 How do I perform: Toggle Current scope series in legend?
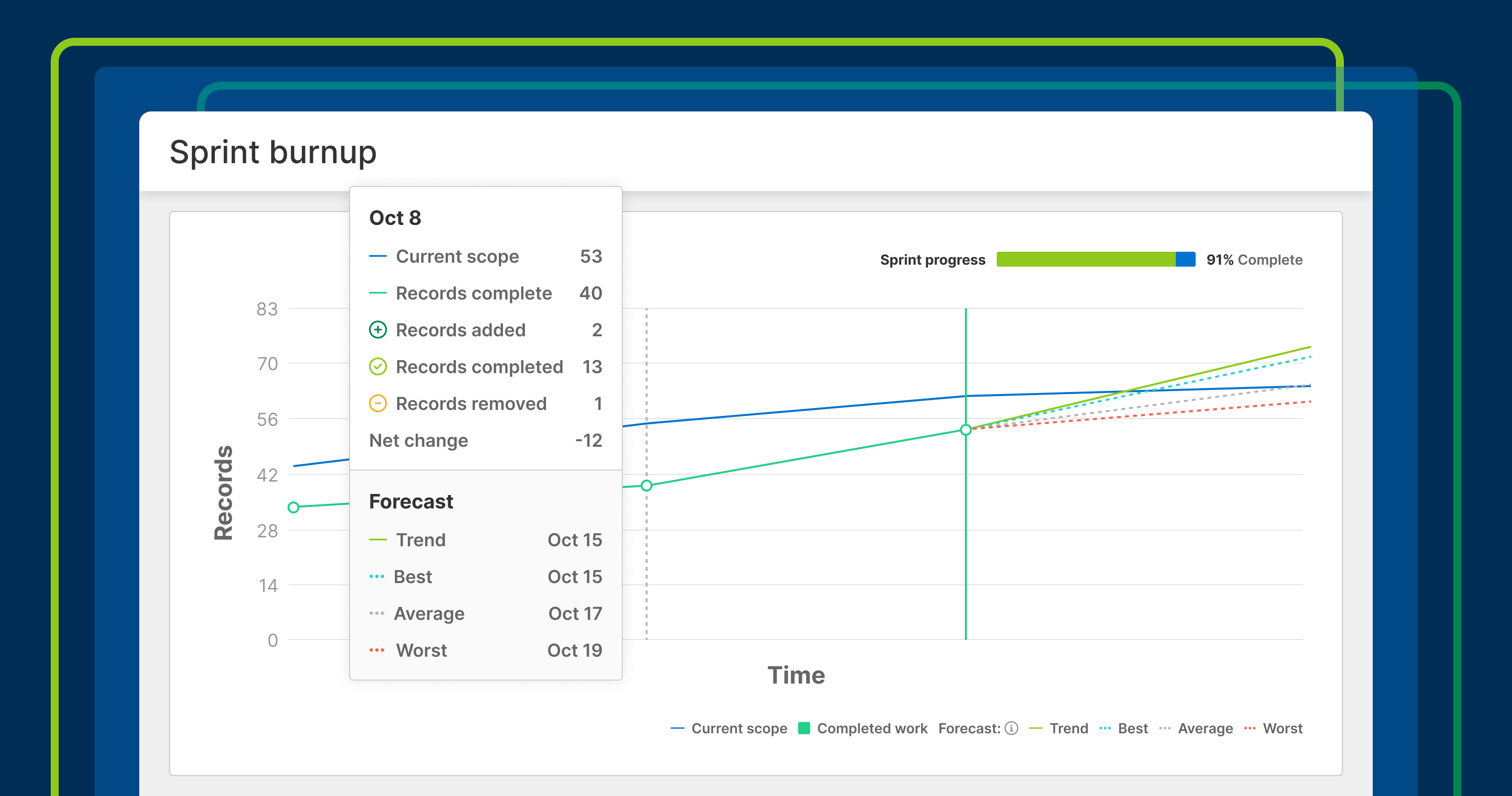coord(739,728)
